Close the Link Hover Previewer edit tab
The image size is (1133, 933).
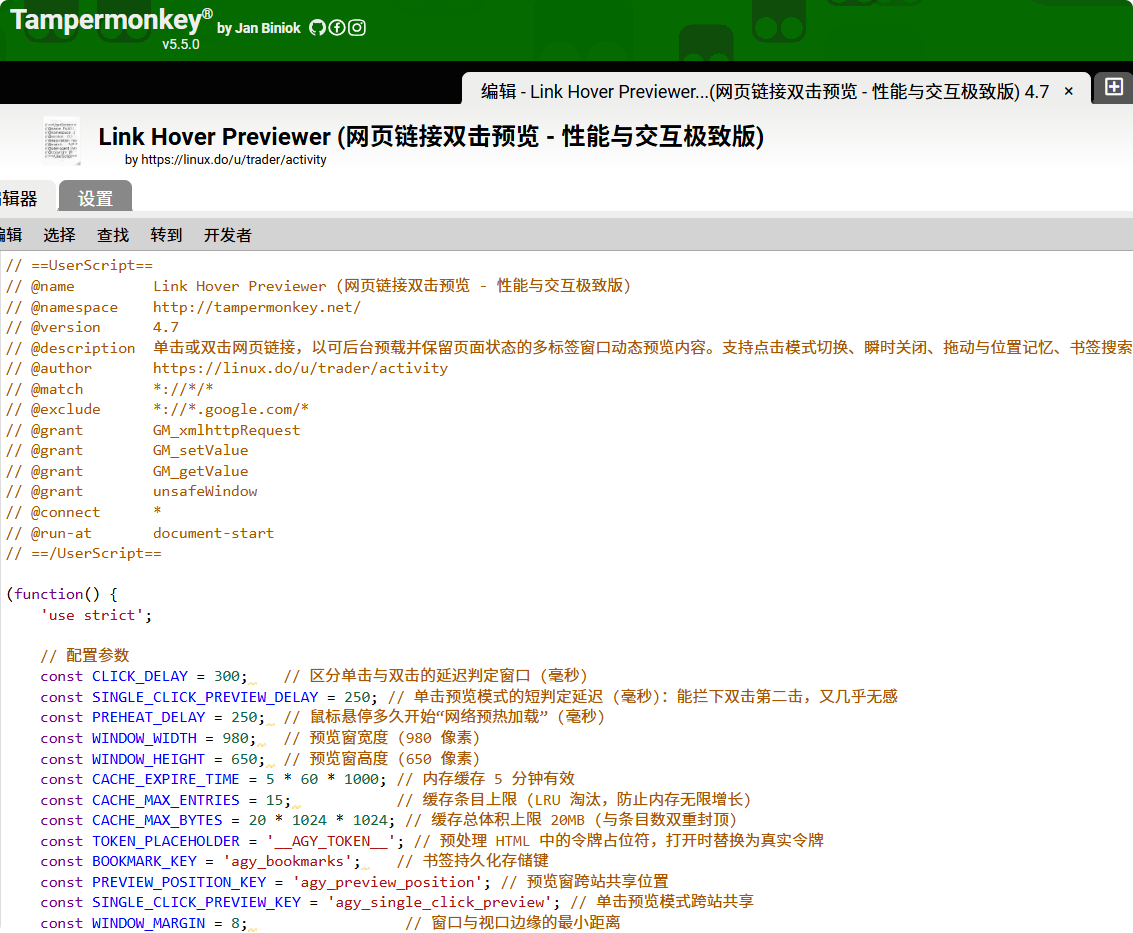coord(1069,91)
